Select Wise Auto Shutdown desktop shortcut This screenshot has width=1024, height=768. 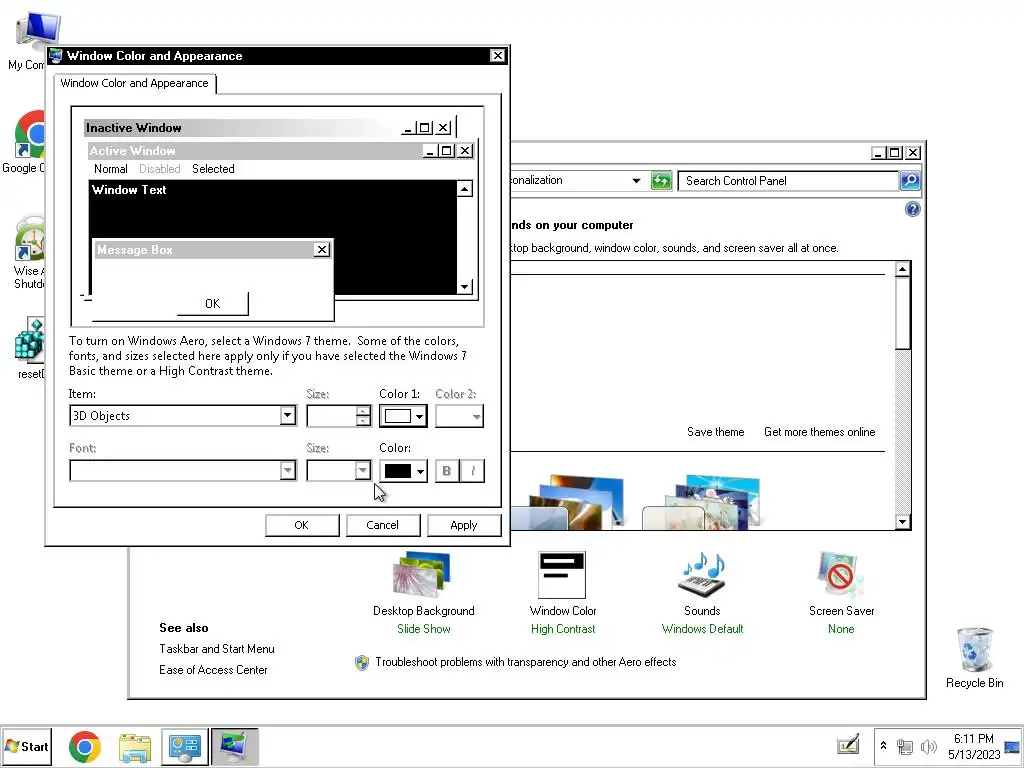(x=28, y=252)
